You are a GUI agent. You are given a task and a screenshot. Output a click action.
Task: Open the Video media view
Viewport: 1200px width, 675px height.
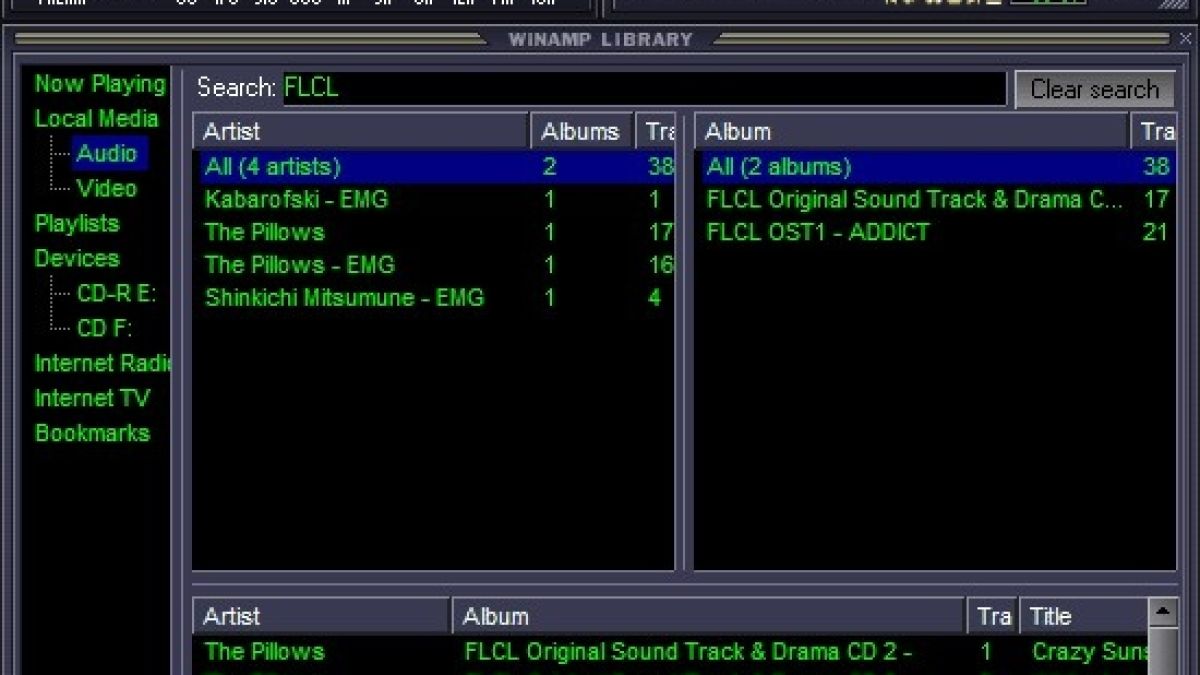tap(106, 188)
